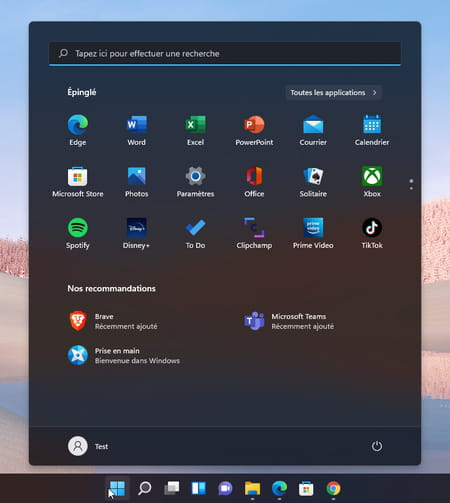Image resolution: width=450 pixels, height=503 pixels.
Task: Launch Clipchamp video editor
Action: [x=254, y=234]
